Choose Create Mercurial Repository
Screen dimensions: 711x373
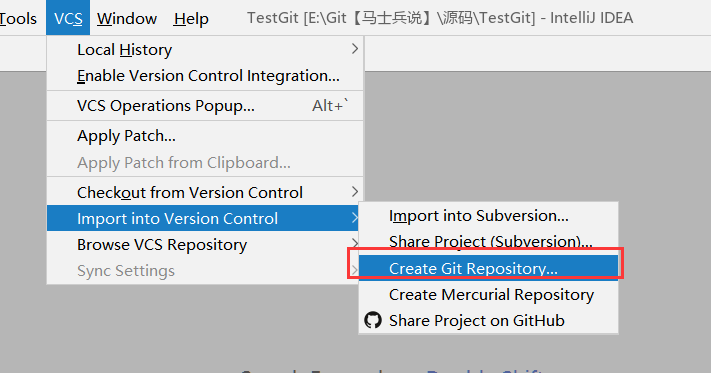click(488, 295)
